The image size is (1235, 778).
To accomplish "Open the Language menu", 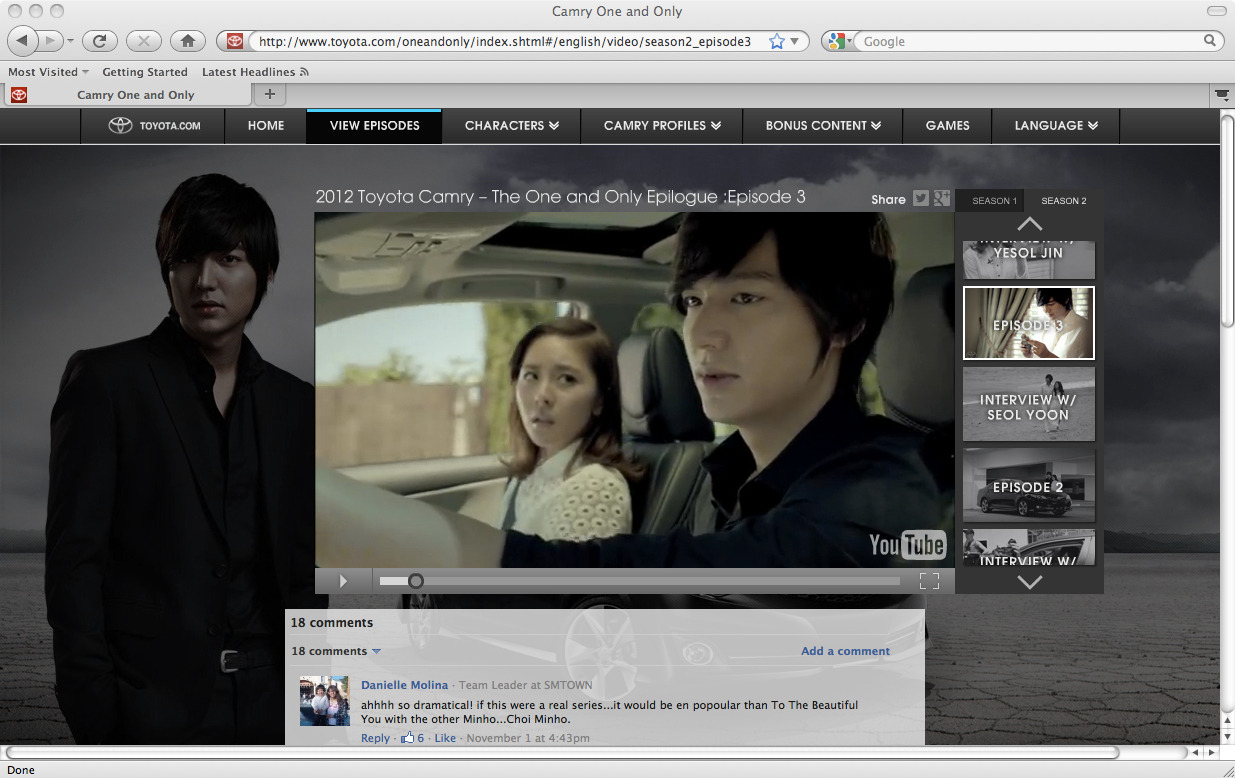I will pos(1056,126).
